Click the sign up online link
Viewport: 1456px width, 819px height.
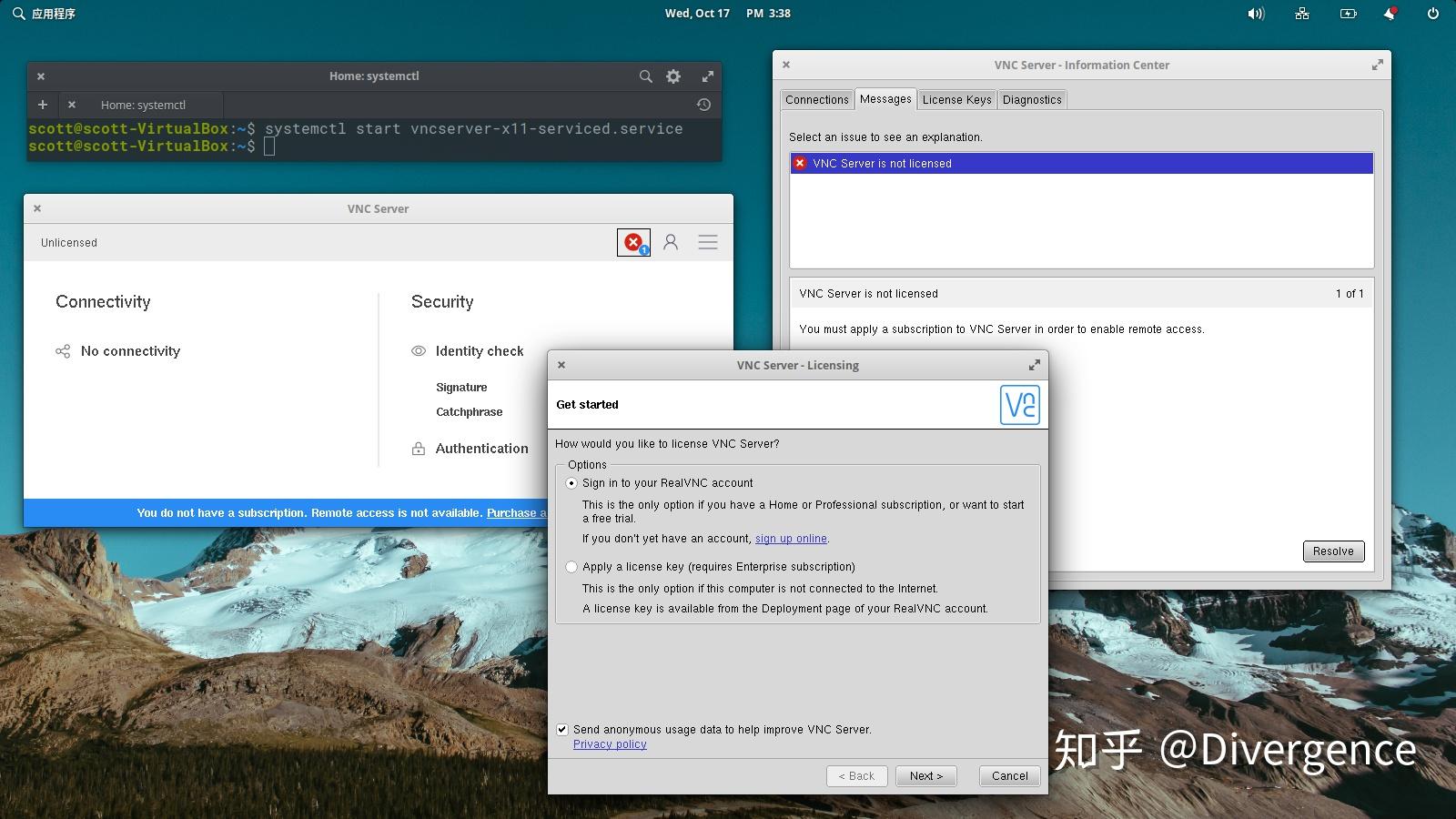pos(791,539)
